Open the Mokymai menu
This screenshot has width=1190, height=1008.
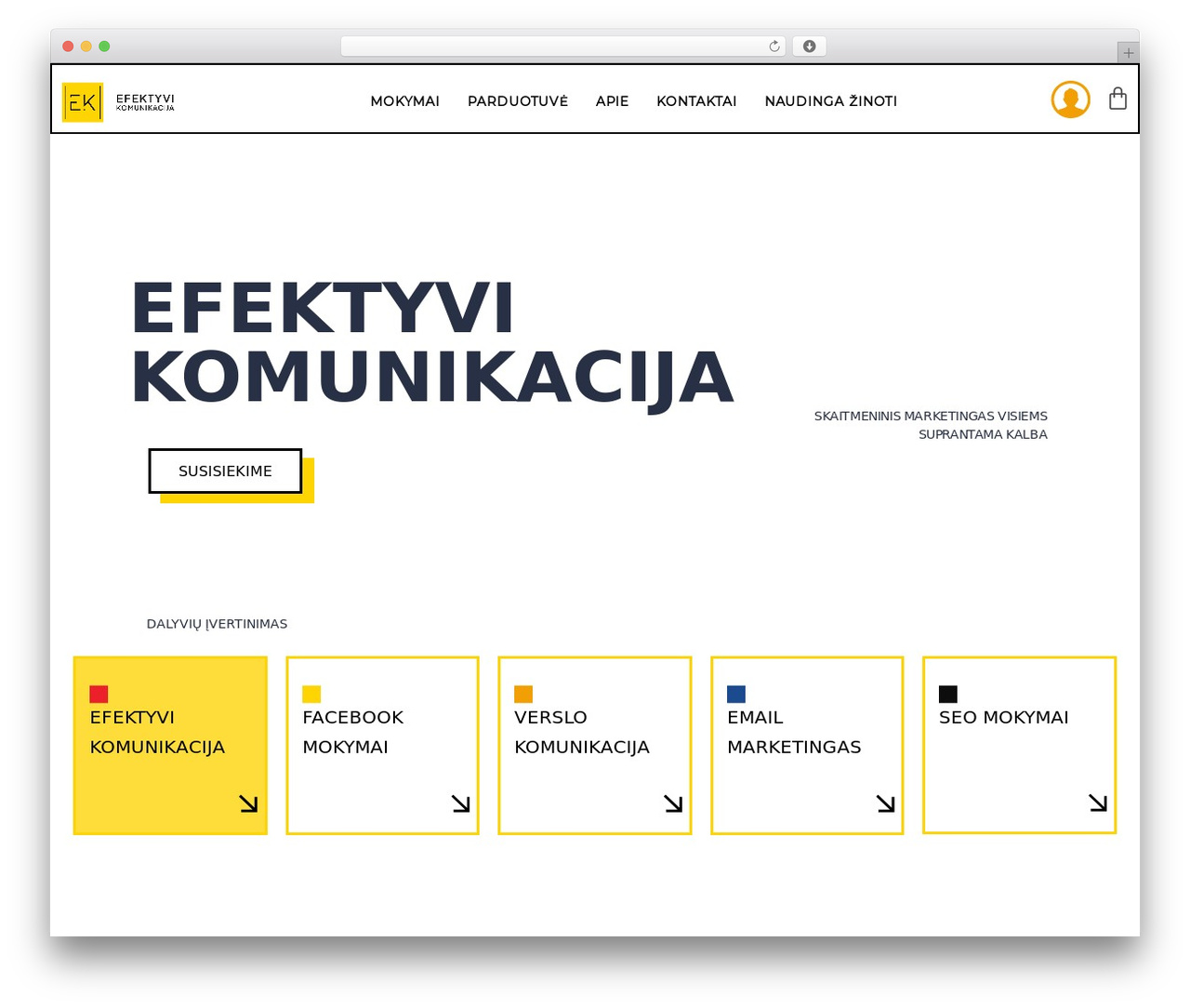(405, 100)
